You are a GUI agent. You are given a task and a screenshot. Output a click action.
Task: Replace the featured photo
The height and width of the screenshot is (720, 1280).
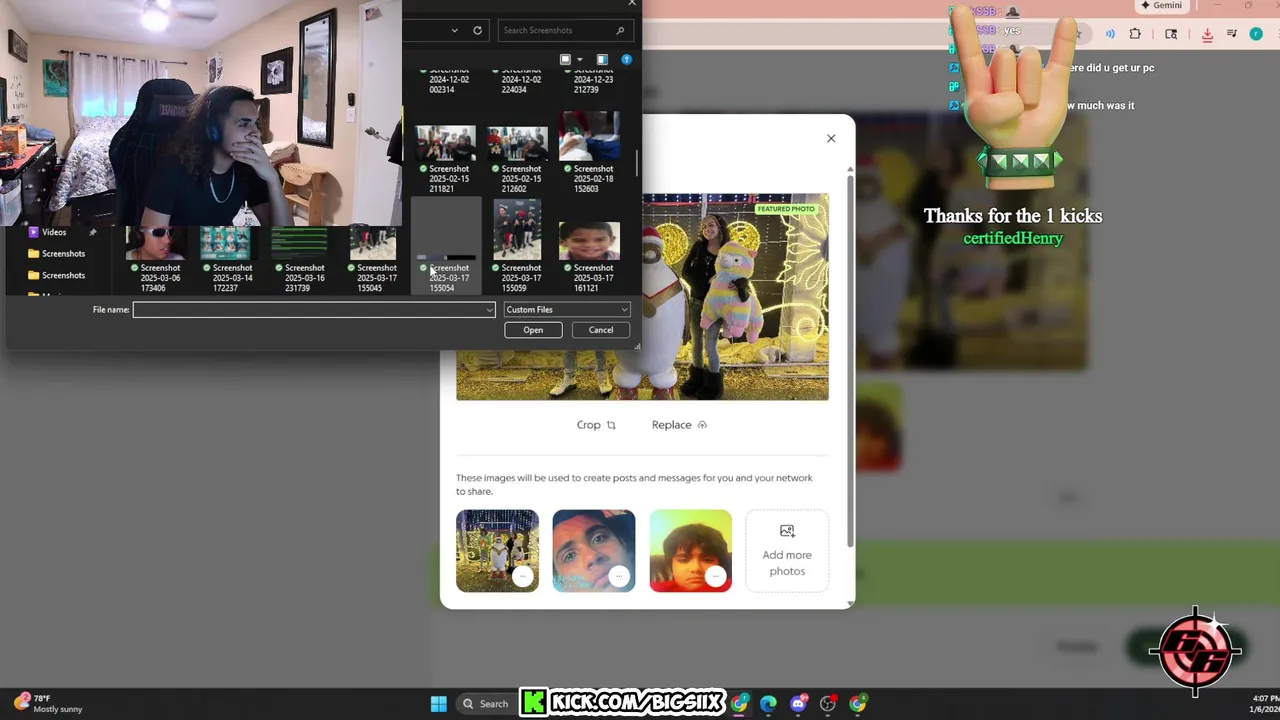tap(679, 425)
